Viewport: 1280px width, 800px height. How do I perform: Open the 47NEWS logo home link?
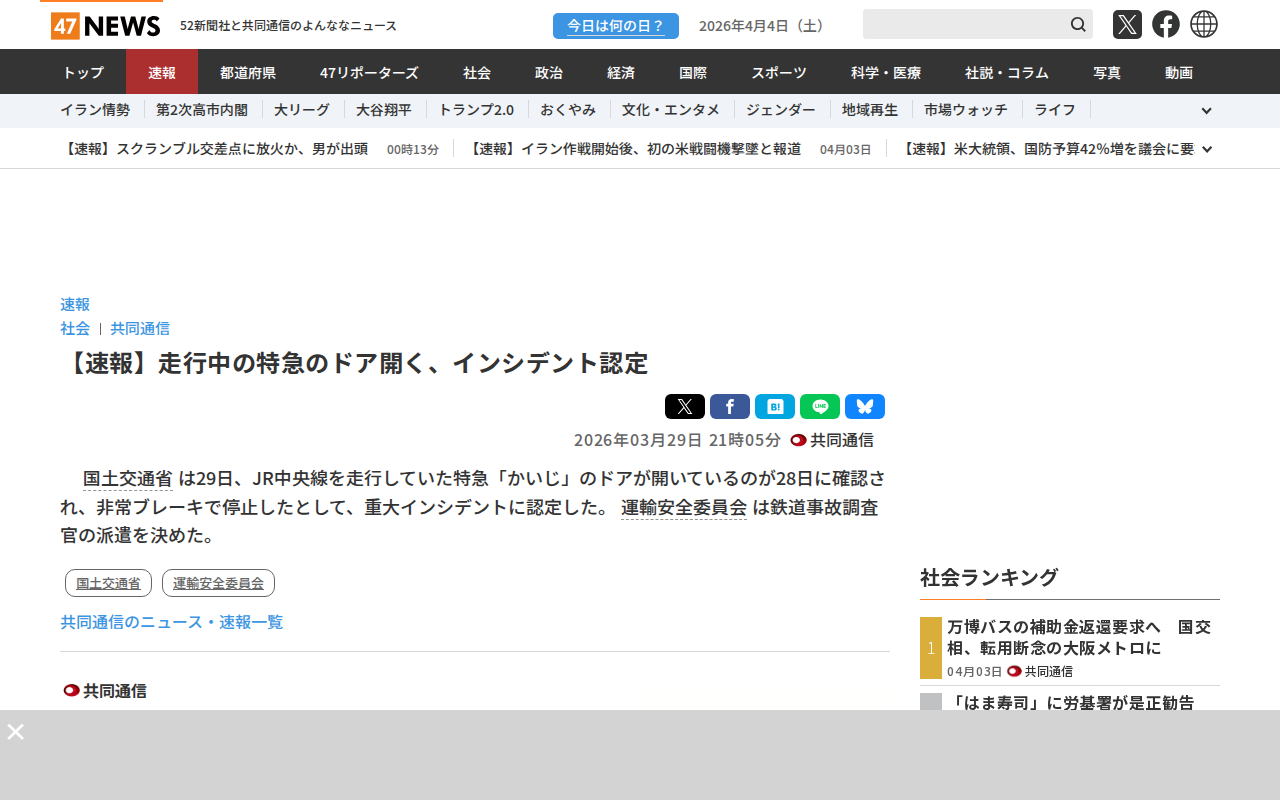click(x=106, y=25)
